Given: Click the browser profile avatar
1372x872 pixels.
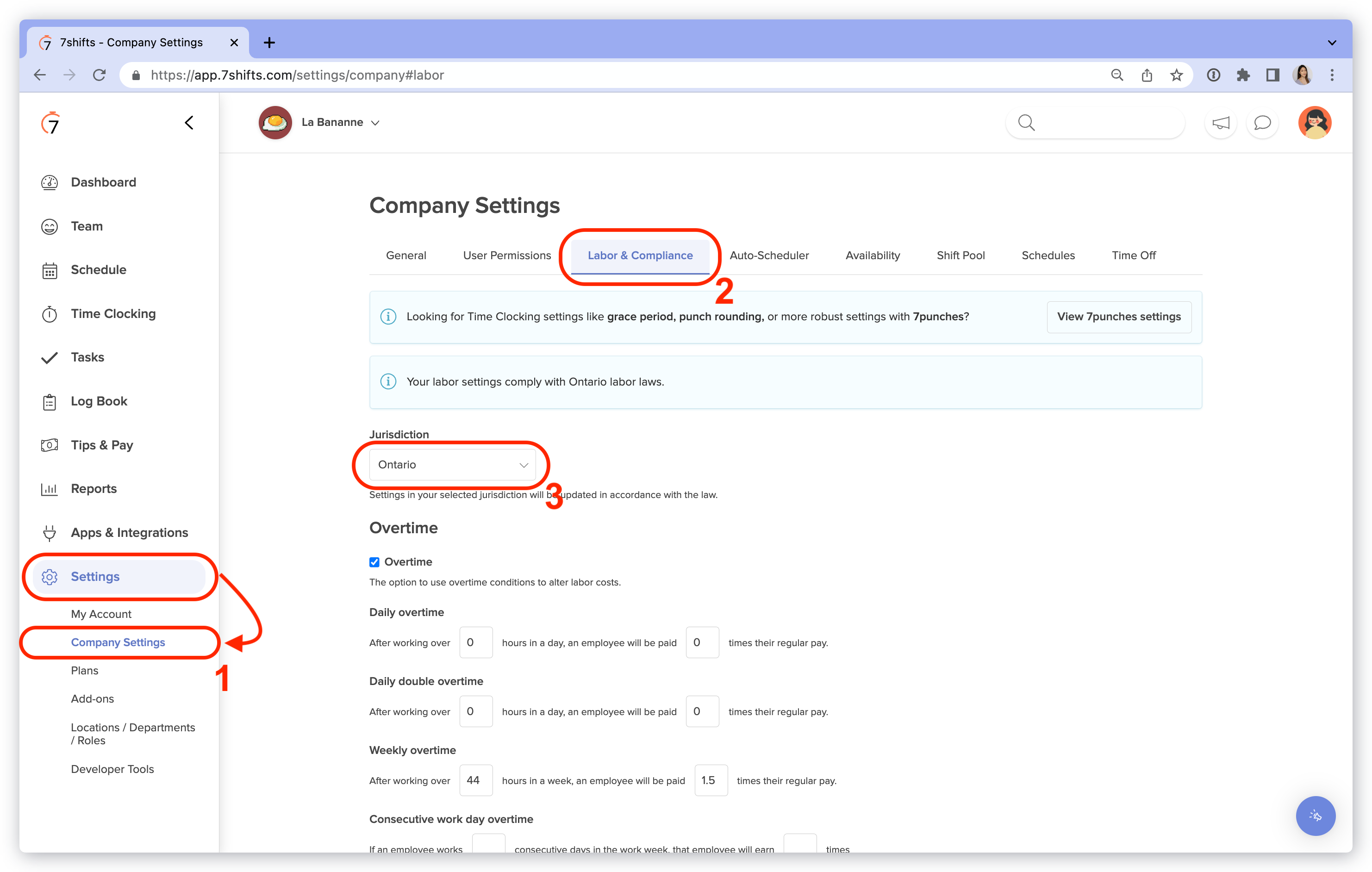Looking at the screenshot, I should 1303,75.
